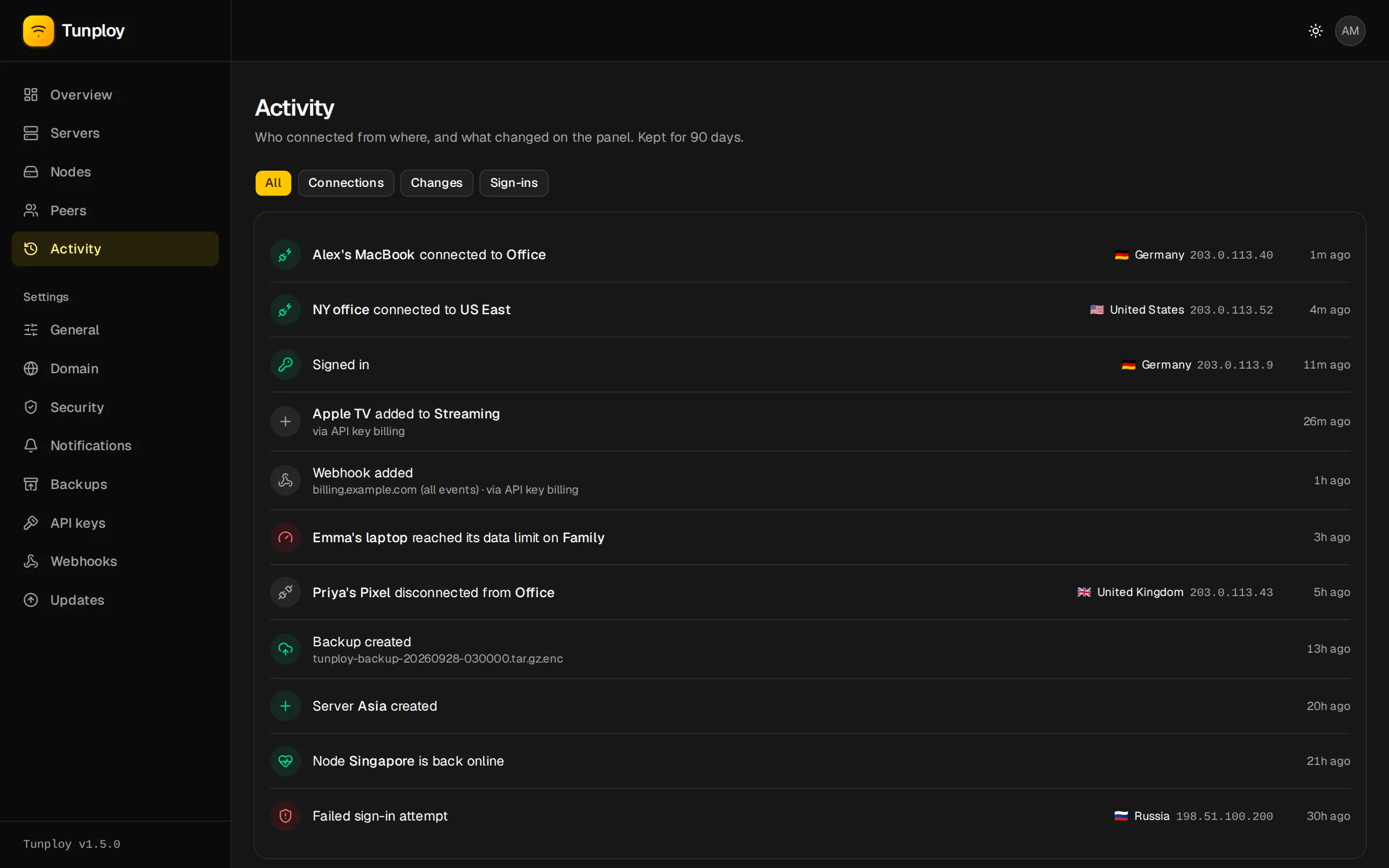
Task: Go to API keys
Action: click(115, 523)
